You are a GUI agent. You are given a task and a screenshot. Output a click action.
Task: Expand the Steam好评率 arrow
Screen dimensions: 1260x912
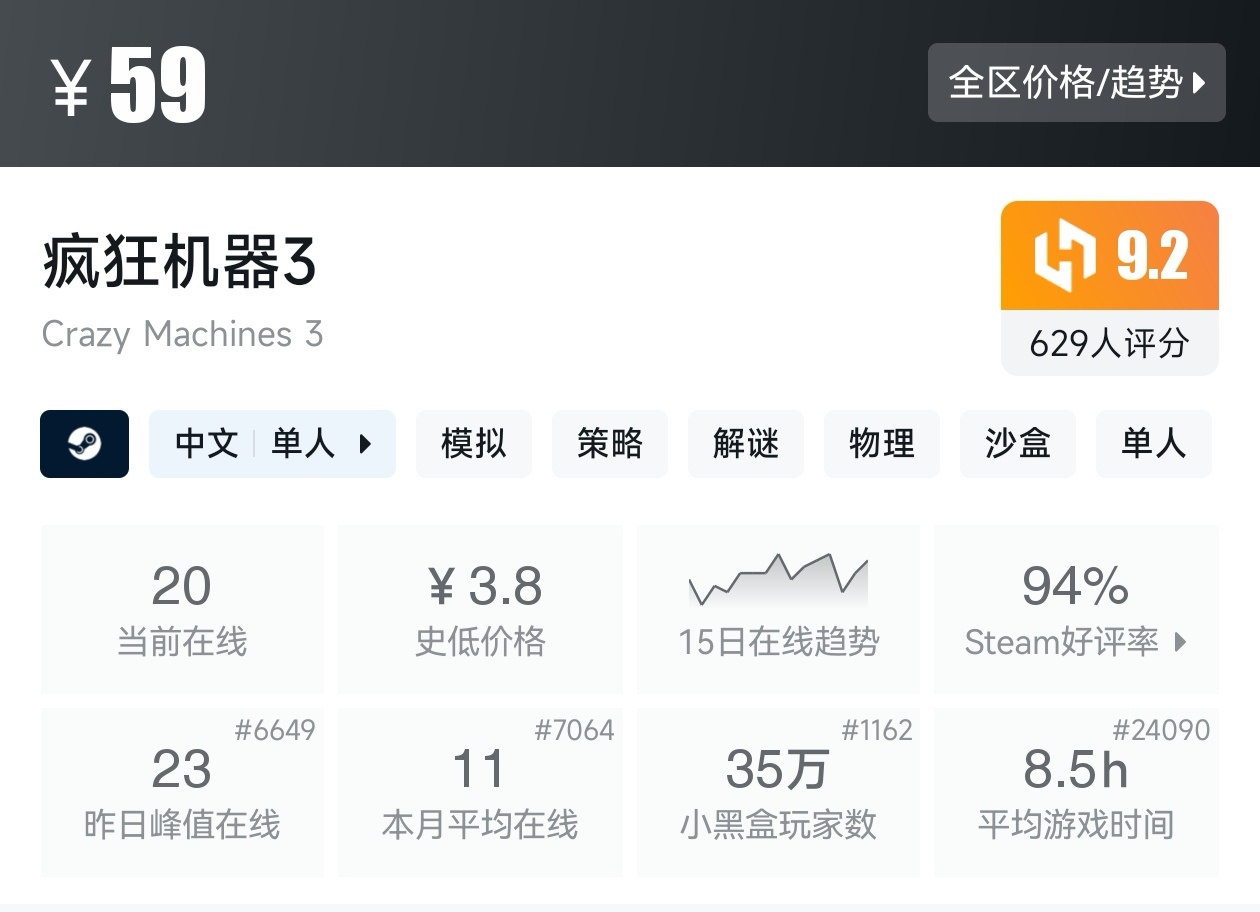[x=1181, y=642]
